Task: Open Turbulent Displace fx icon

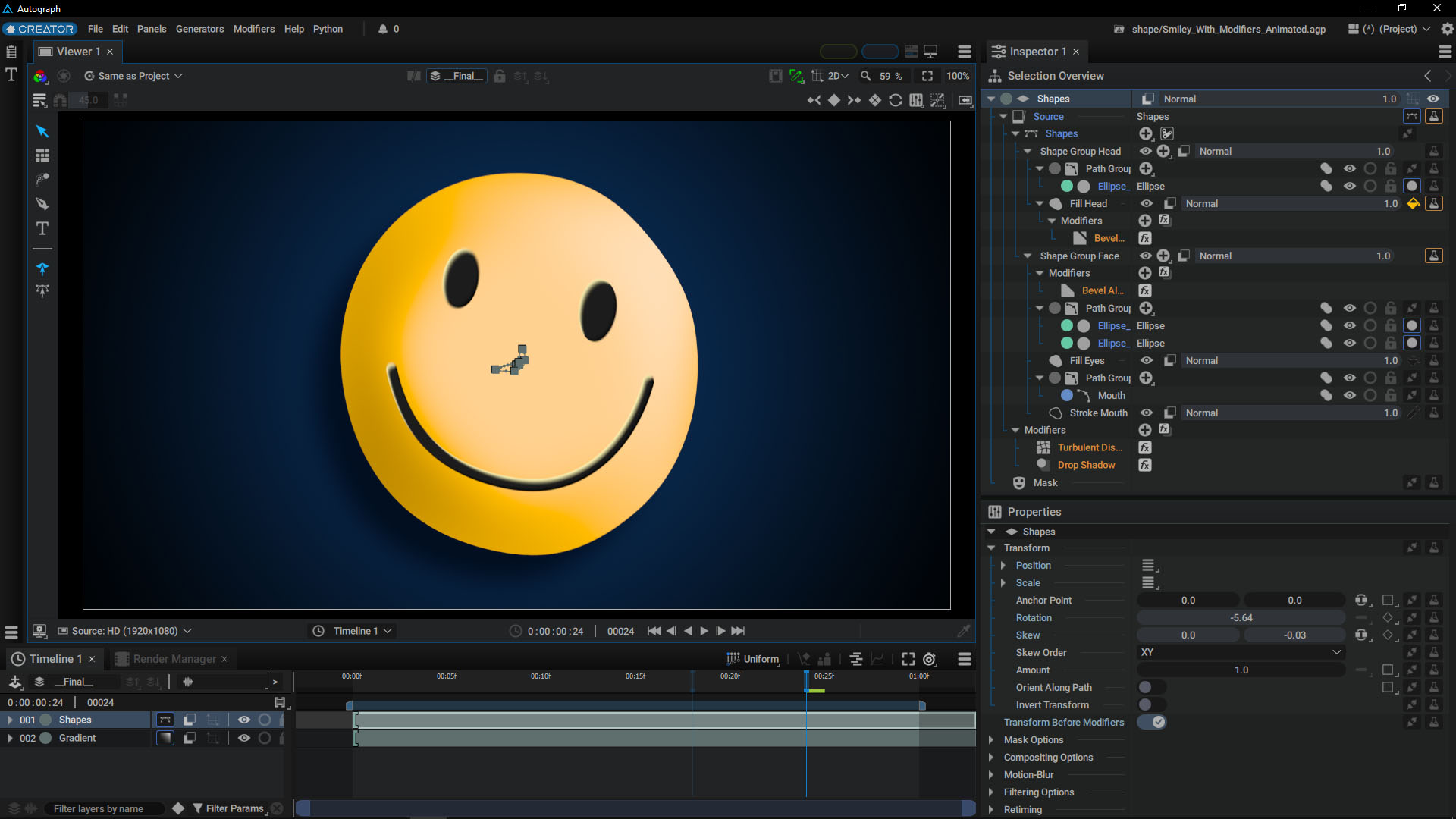Action: coord(1145,447)
